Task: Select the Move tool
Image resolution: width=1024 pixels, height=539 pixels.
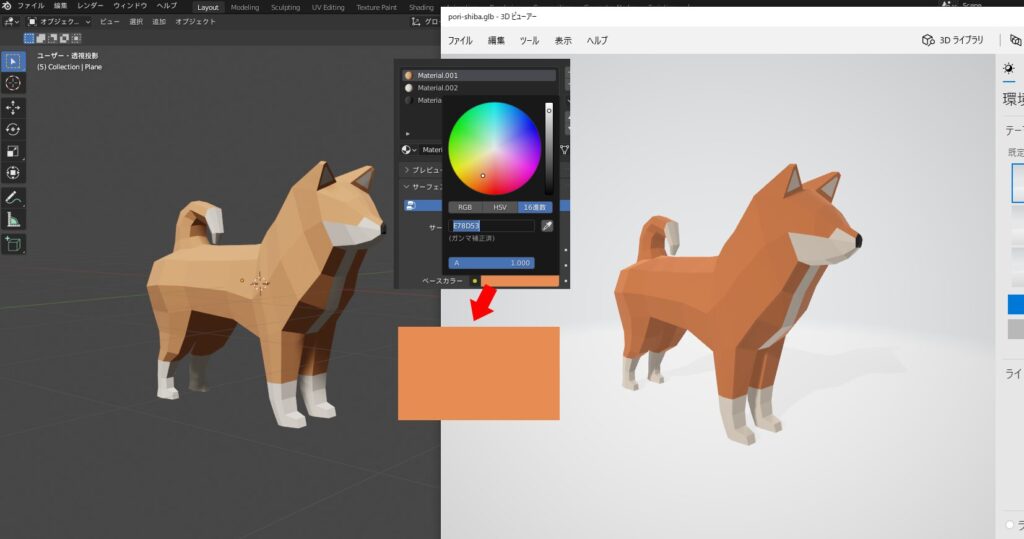Action: tap(14, 107)
